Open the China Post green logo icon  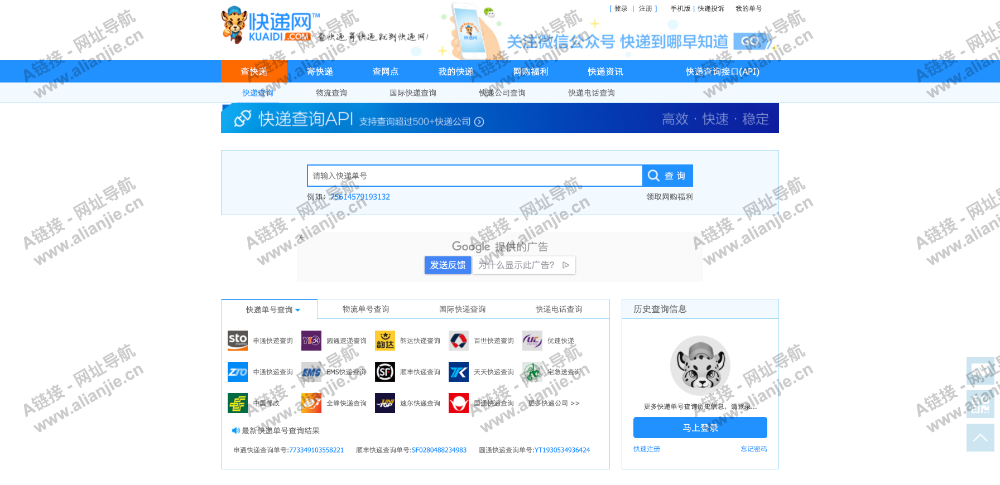coord(238,403)
